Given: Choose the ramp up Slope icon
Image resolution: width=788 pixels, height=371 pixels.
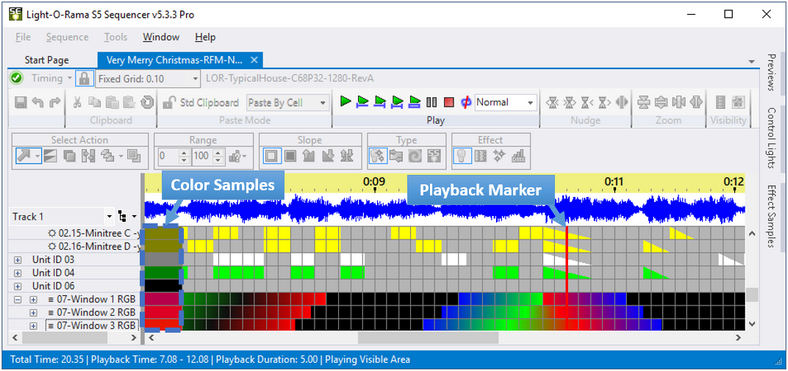Looking at the screenshot, I should [309, 156].
